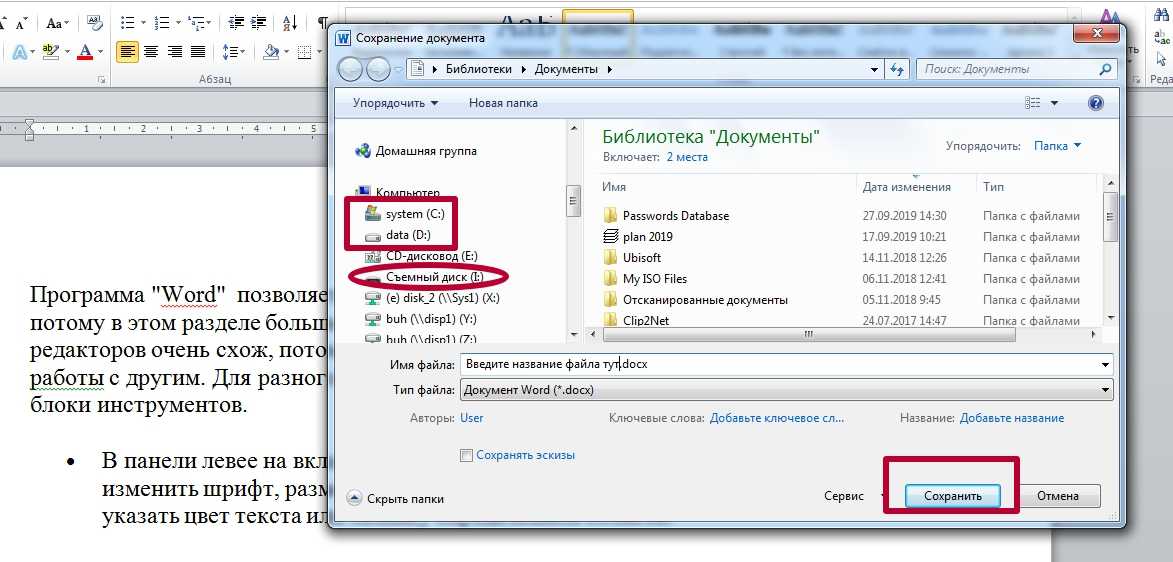This screenshot has height=562, width=1173.
Task: Select 'system (C:)' drive
Action: pos(404,214)
